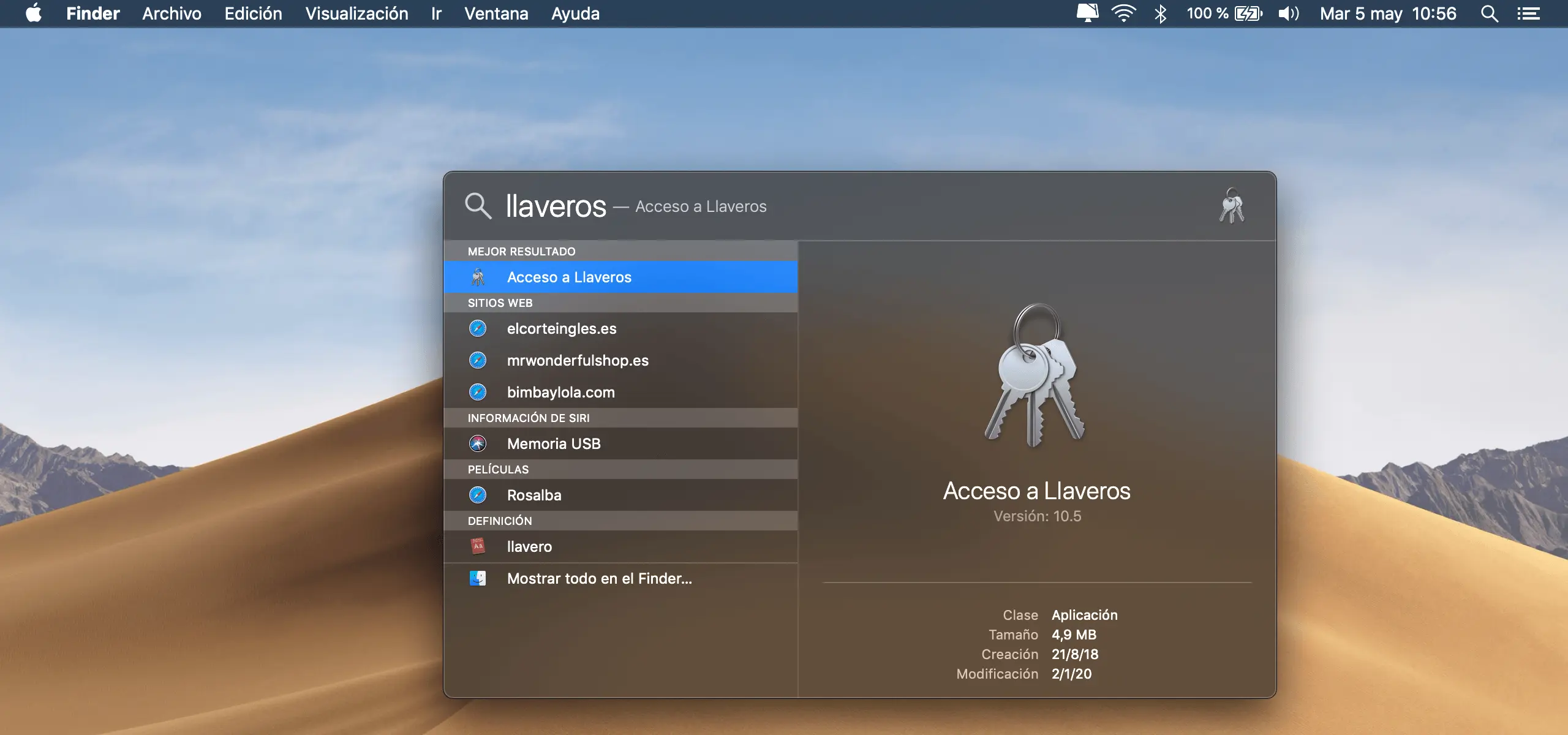Open the elcorteingles.es website result
Viewport: 1568px width, 735px height.
click(x=620, y=328)
